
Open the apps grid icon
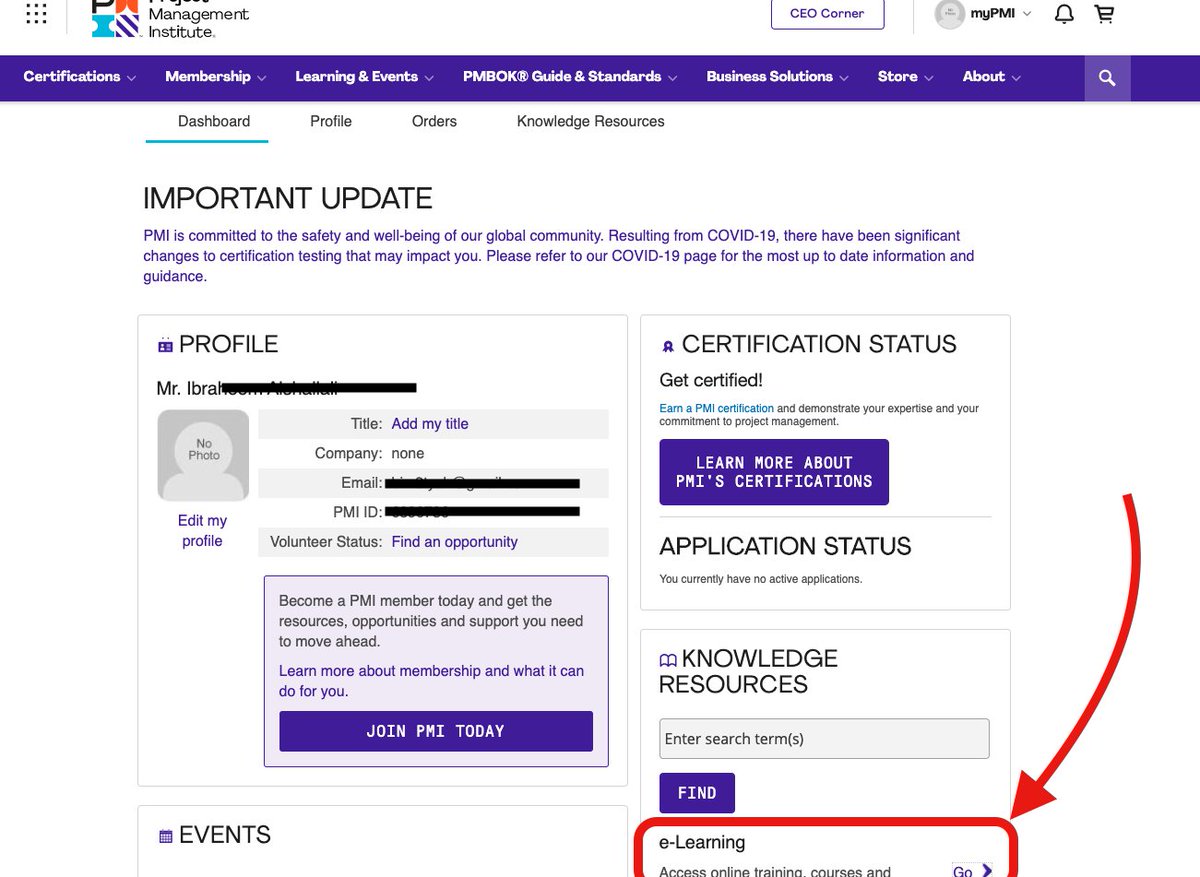[36, 13]
